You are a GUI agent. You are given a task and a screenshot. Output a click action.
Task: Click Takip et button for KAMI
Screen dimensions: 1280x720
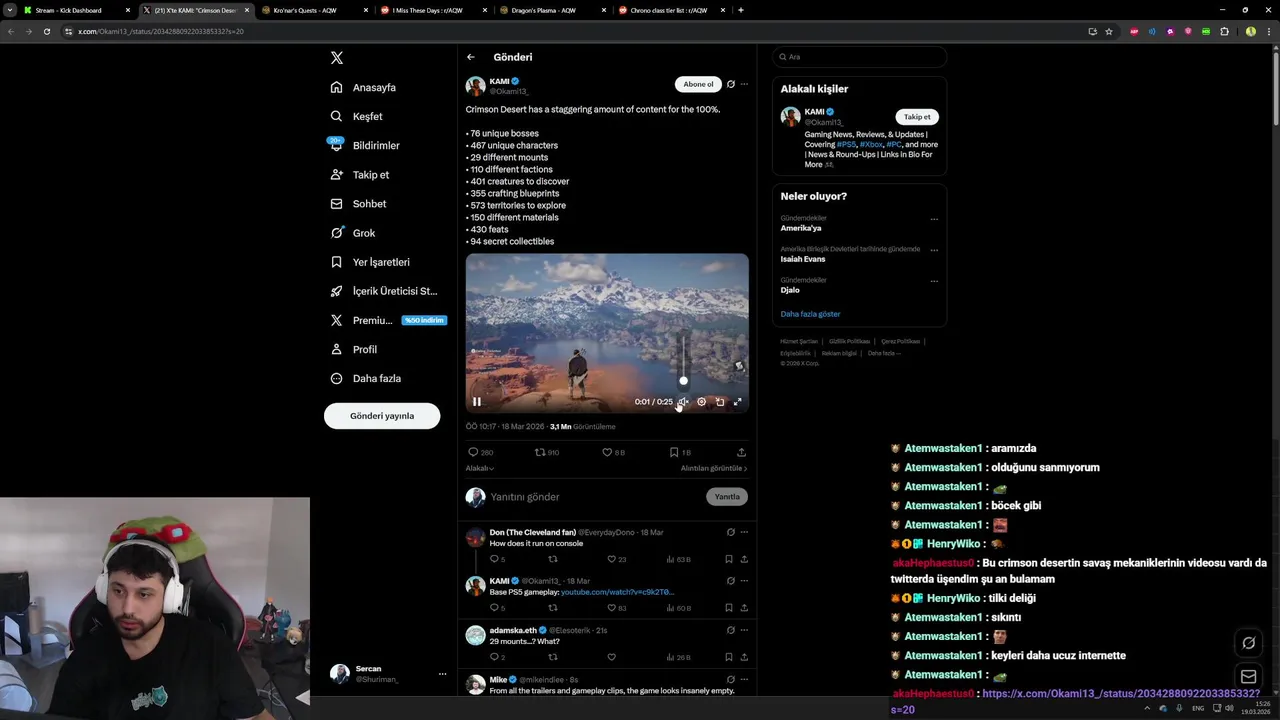917,117
